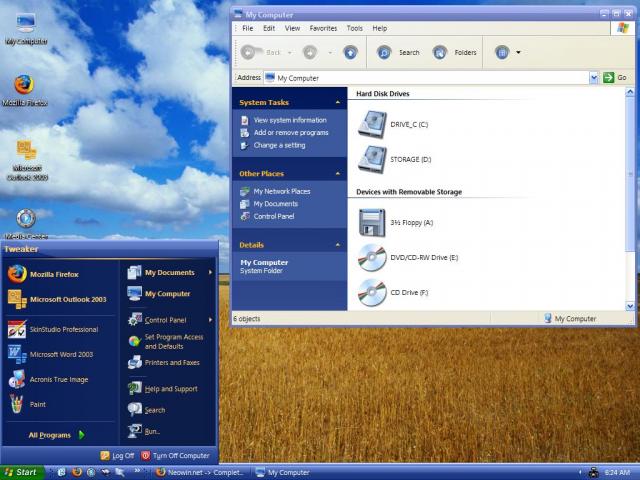Open Microsoft Outlook 2003 desktop icon
640x480 pixels.
pyautogui.click(x=27, y=160)
